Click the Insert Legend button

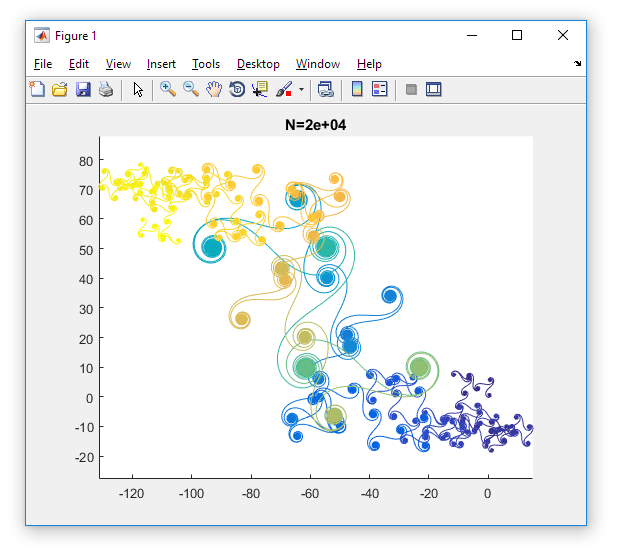[379, 89]
